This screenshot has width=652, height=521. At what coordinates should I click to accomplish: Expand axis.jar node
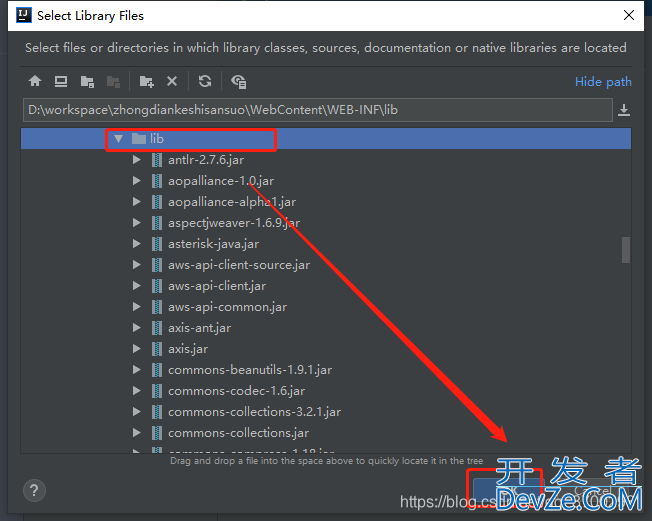(x=136, y=348)
